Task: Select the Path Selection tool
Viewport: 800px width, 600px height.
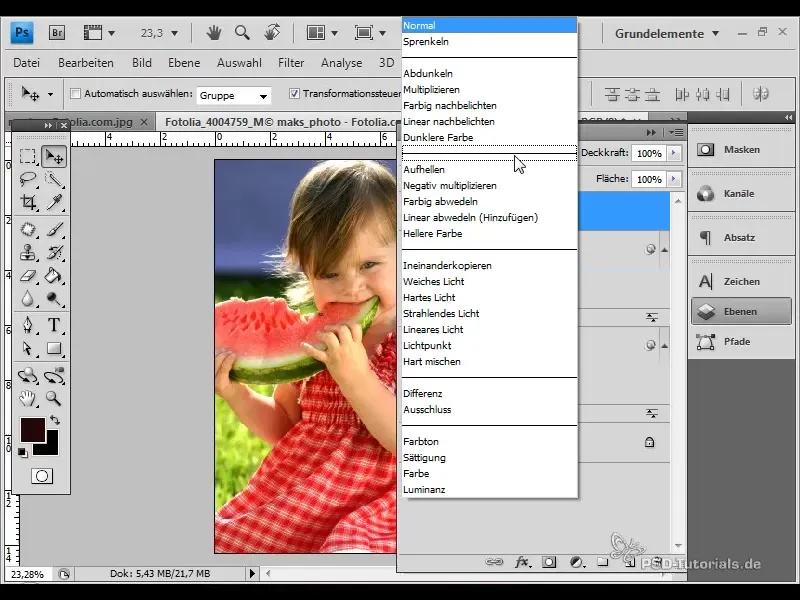Action: point(28,348)
